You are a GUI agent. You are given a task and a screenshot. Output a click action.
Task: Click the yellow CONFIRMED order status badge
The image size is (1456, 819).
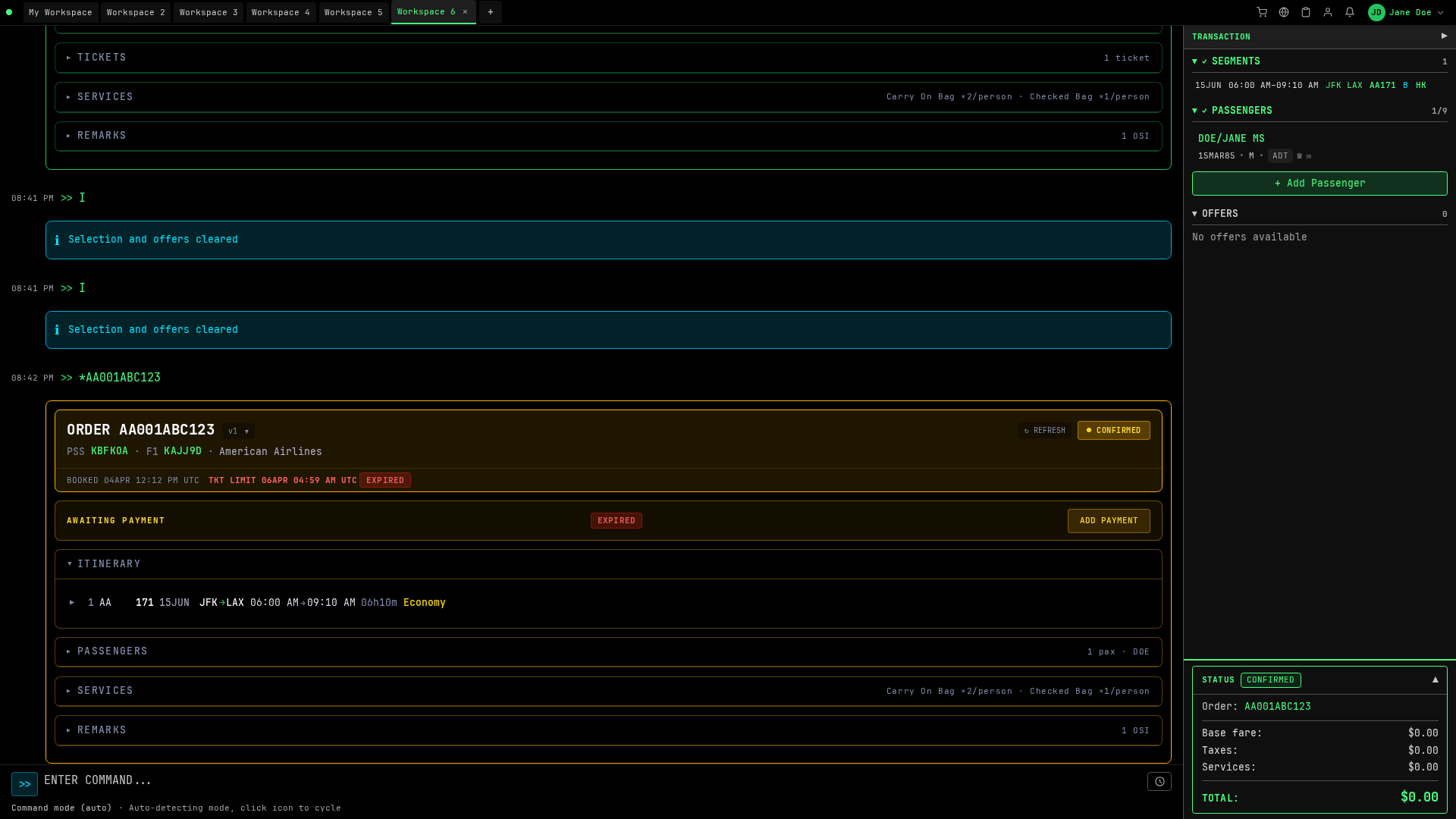pyautogui.click(x=1113, y=431)
